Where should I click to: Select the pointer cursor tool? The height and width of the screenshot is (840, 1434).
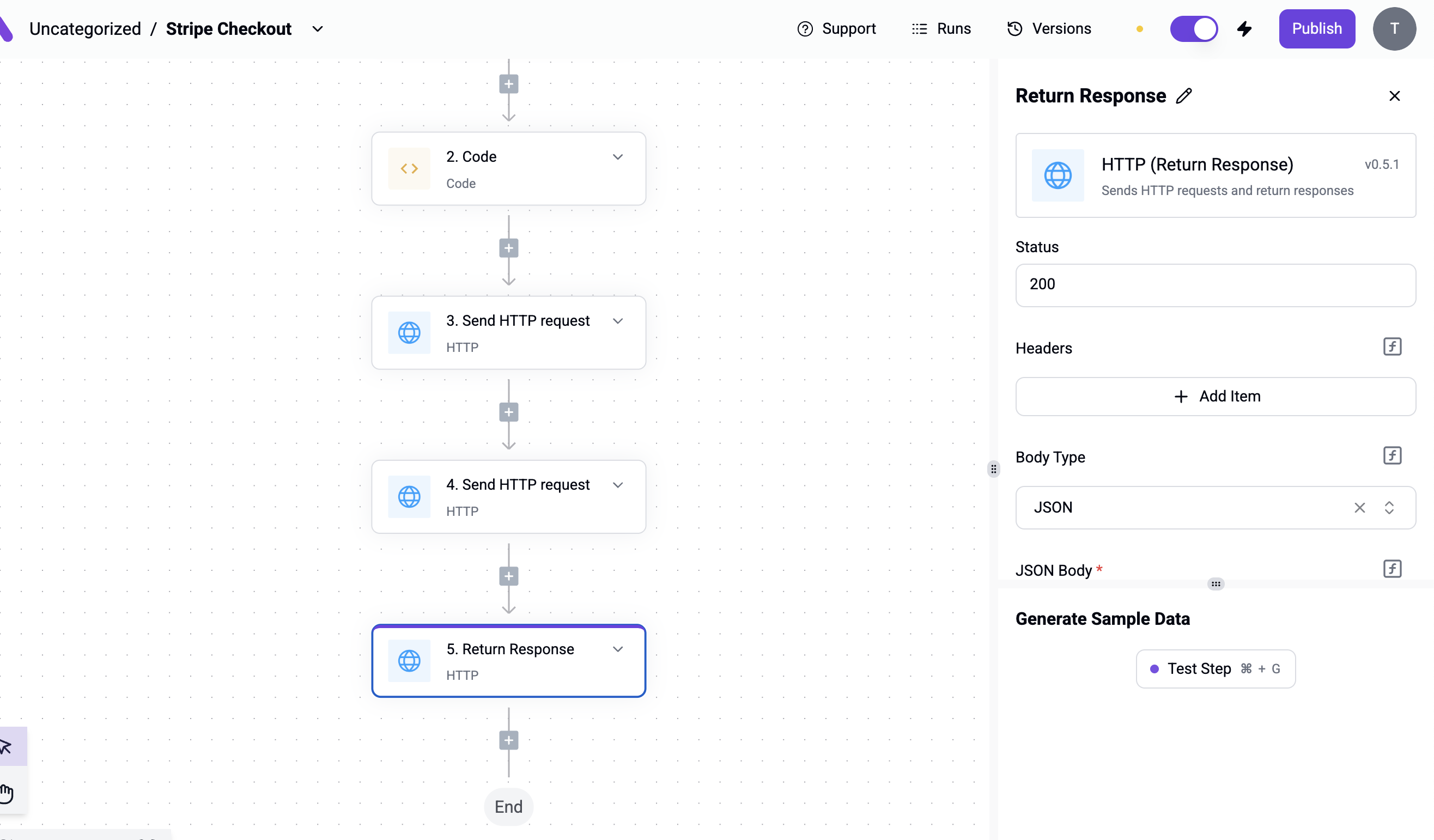(8, 746)
